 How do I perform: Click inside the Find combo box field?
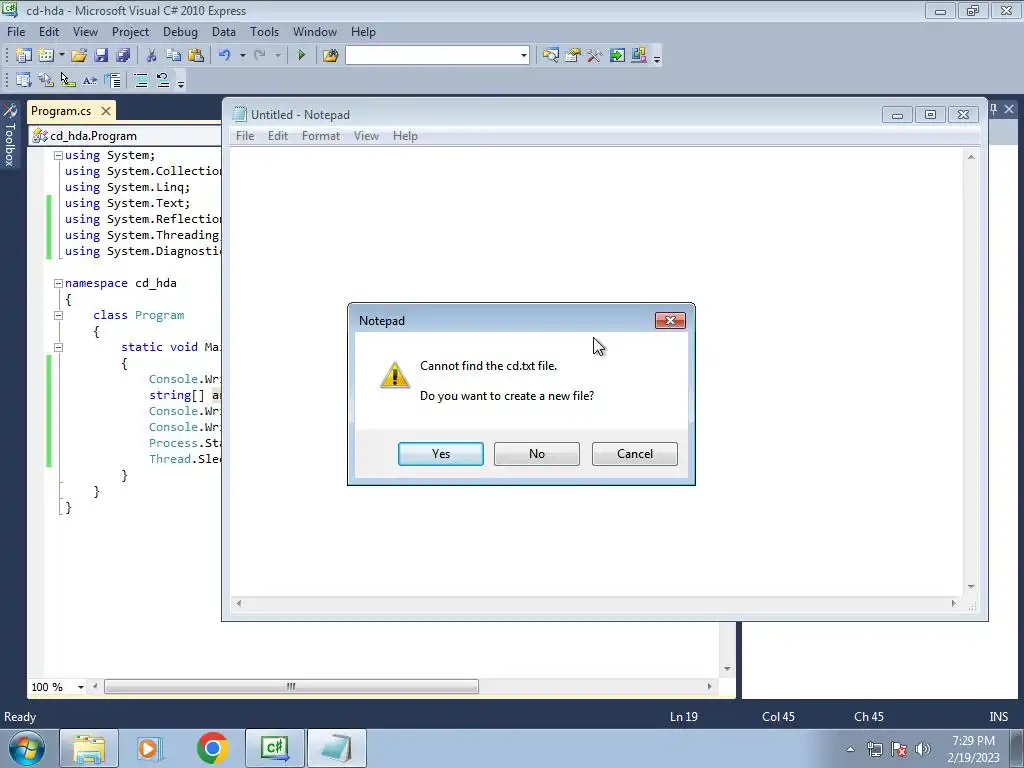pyautogui.click(x=432, y=56)
